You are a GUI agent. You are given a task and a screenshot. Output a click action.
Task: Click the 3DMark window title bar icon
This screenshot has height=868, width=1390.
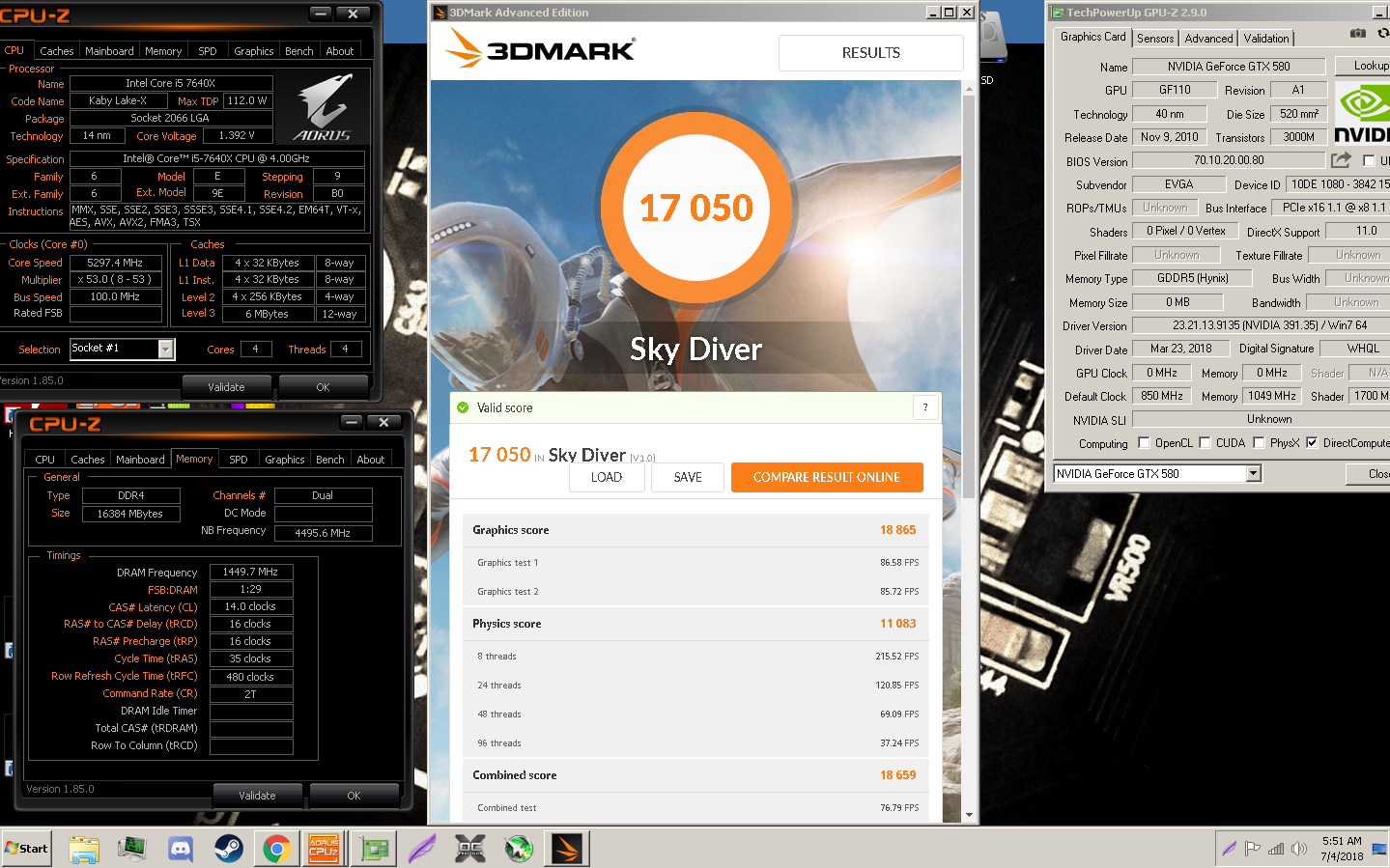(x=440, y=13)
